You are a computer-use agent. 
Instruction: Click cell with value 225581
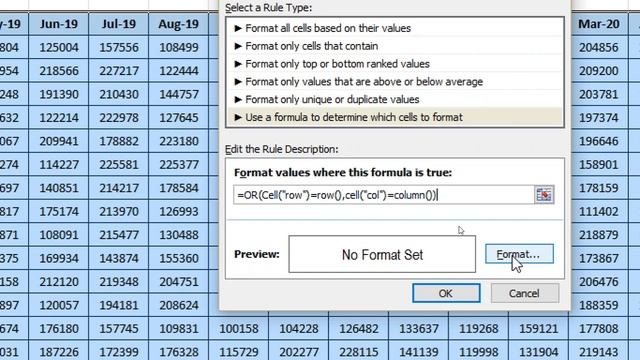(x=119, y=165)
